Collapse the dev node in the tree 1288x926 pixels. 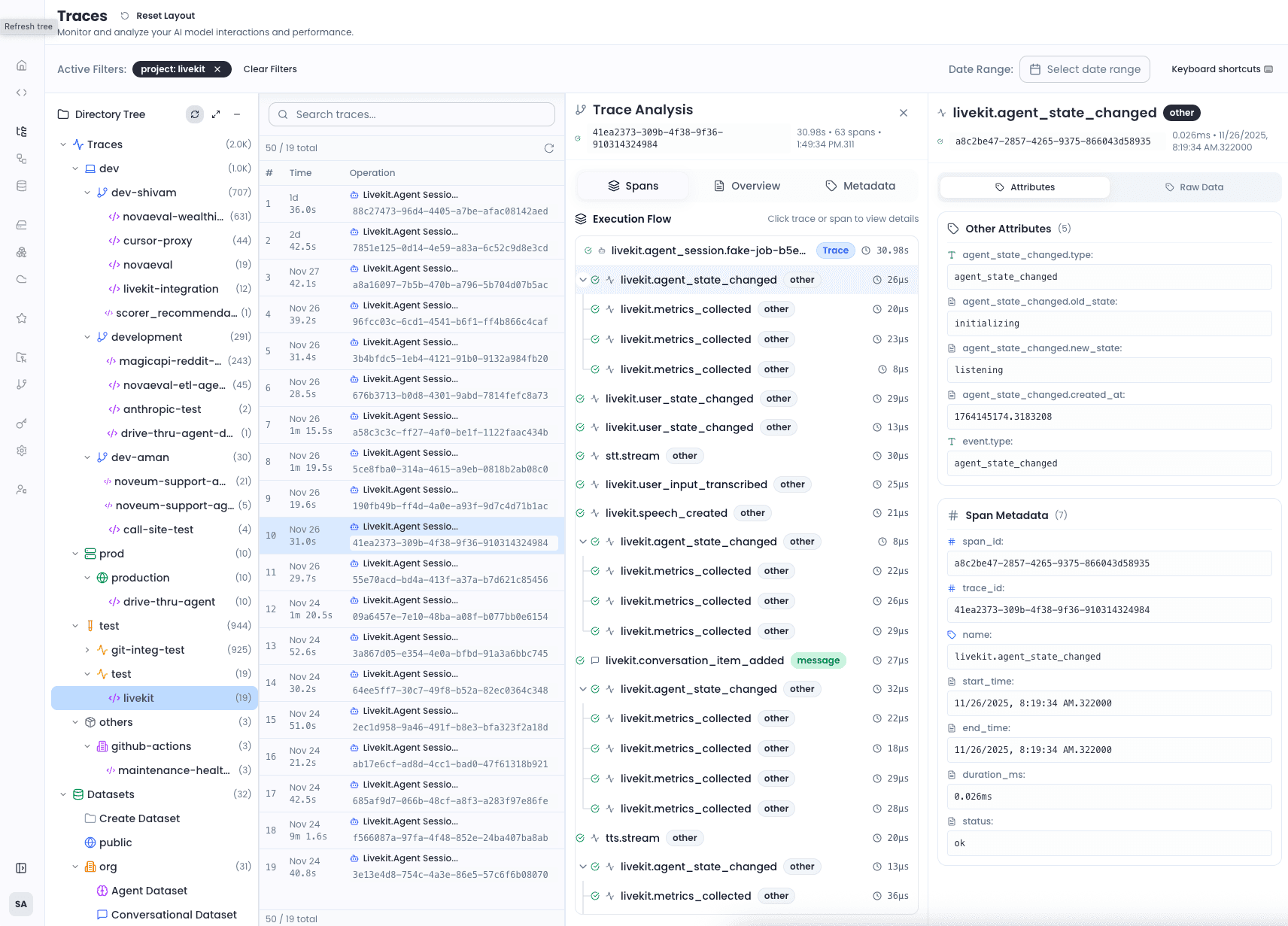[x=75, y=169]
